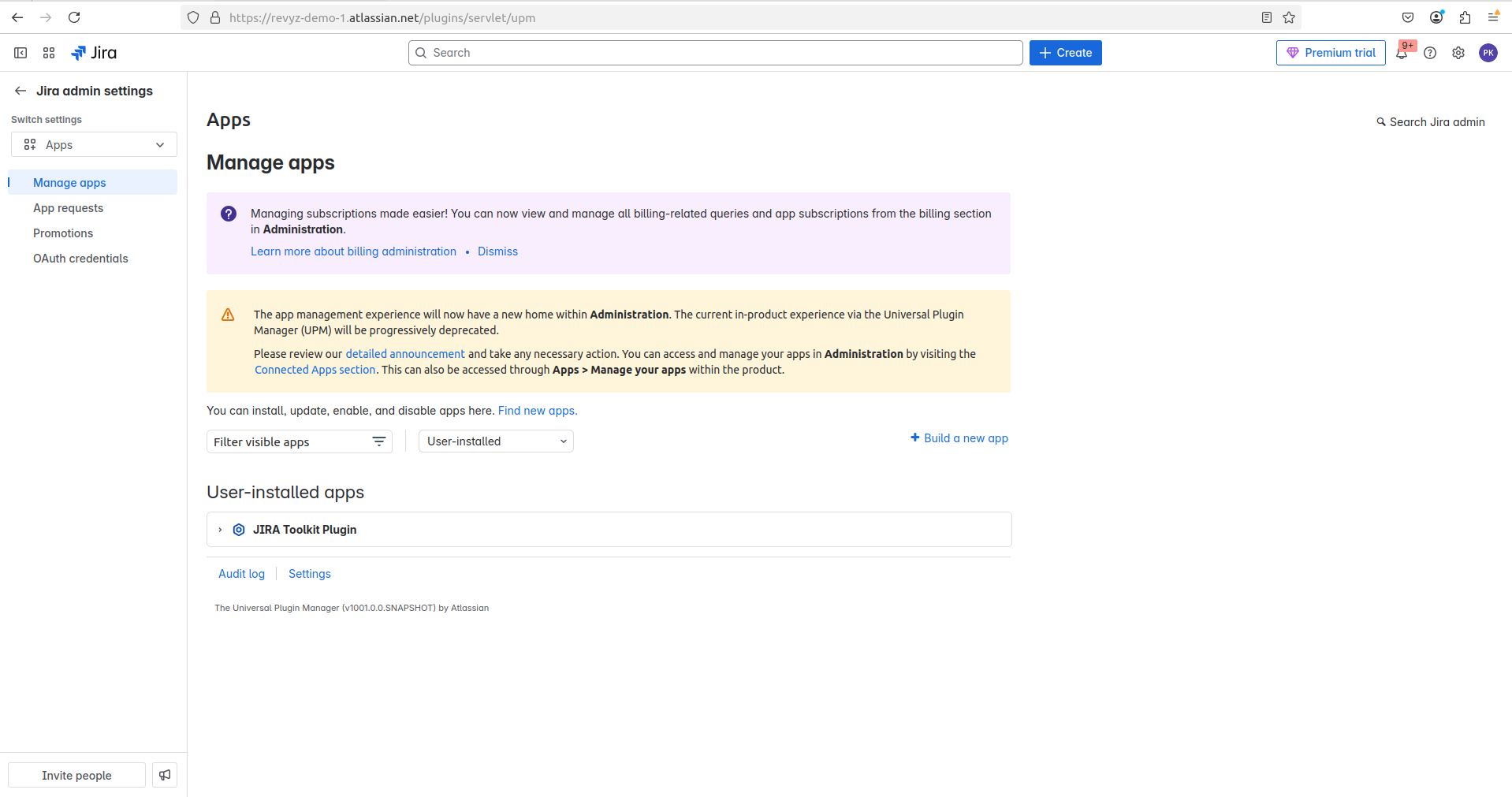Open the notifications bell
The height and width of the screenshot is (797, 1512).
click(1402, 54)
